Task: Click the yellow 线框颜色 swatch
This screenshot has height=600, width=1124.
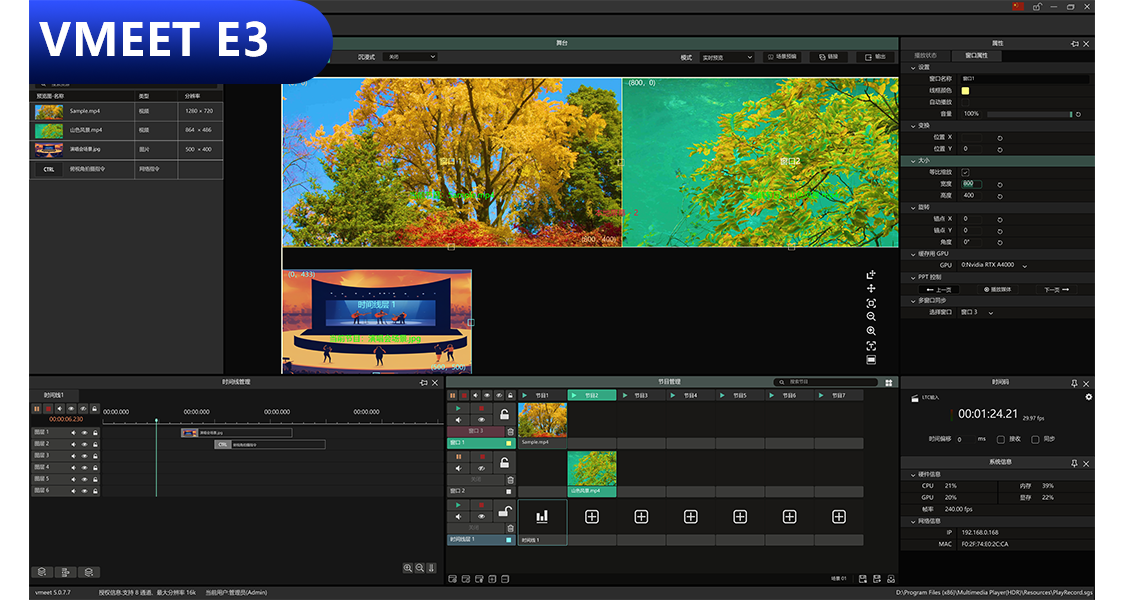Action: coord(965,90)
